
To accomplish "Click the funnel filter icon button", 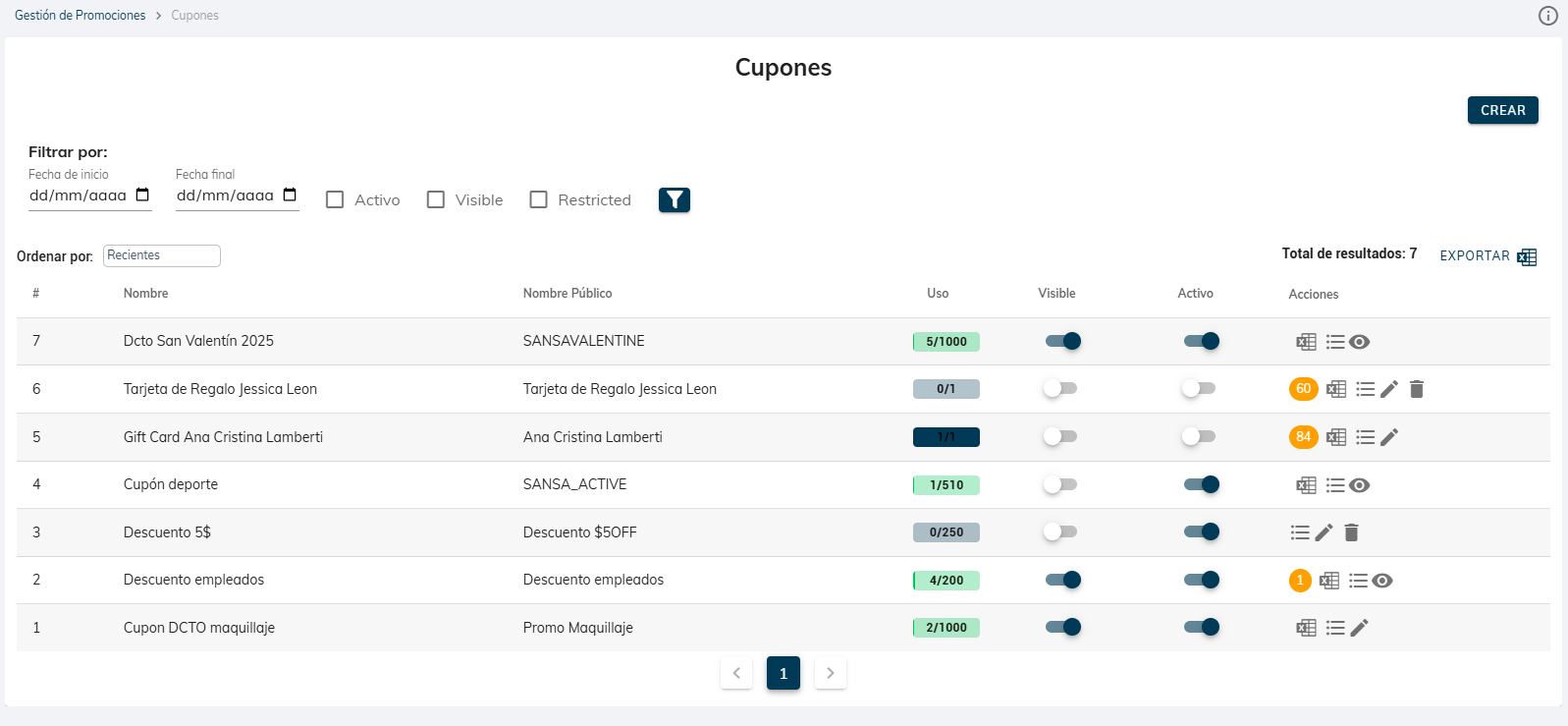I will (x=674, y=200).
